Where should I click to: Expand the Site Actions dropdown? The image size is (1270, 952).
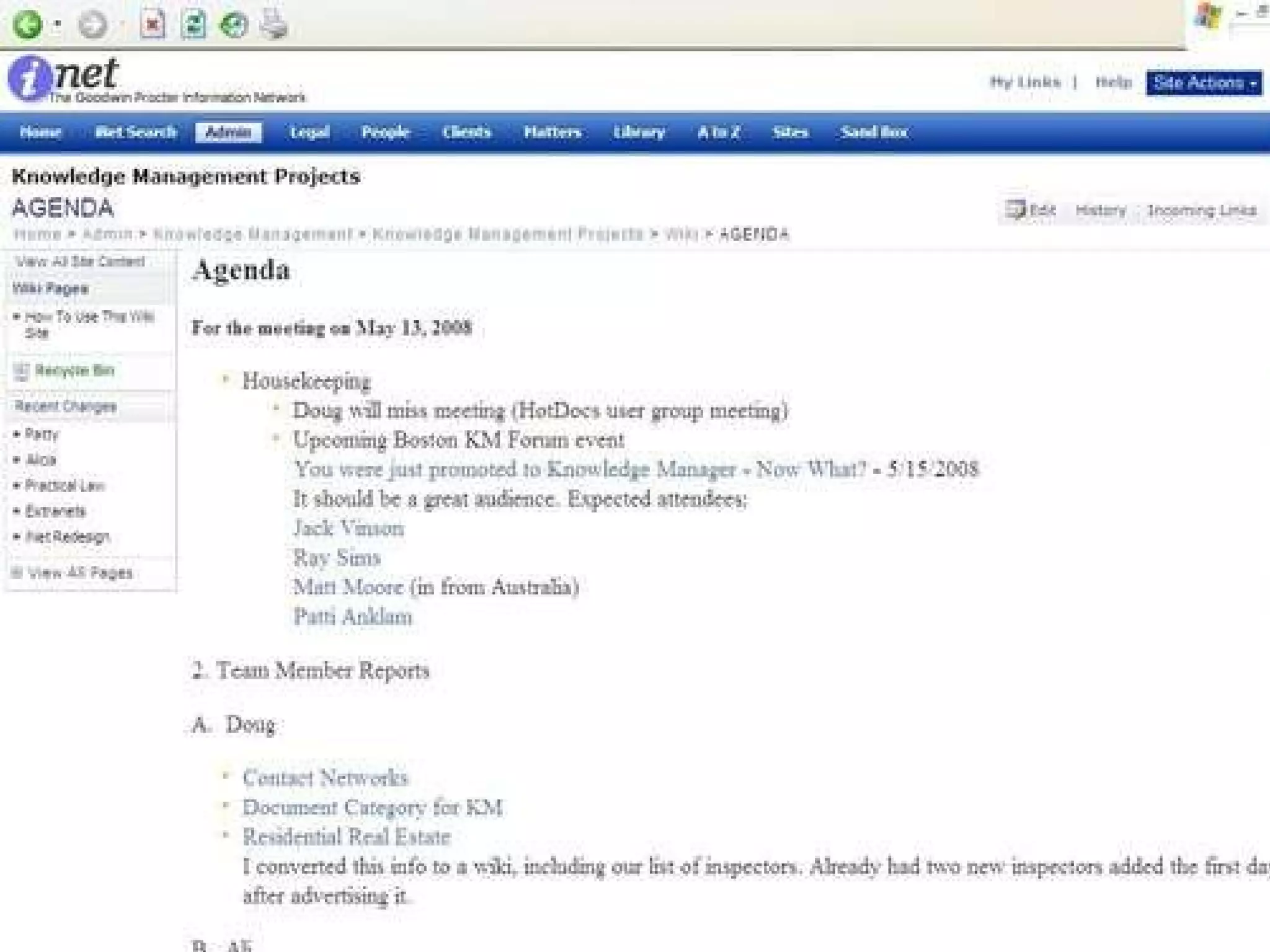click(x=1204, y=82)
